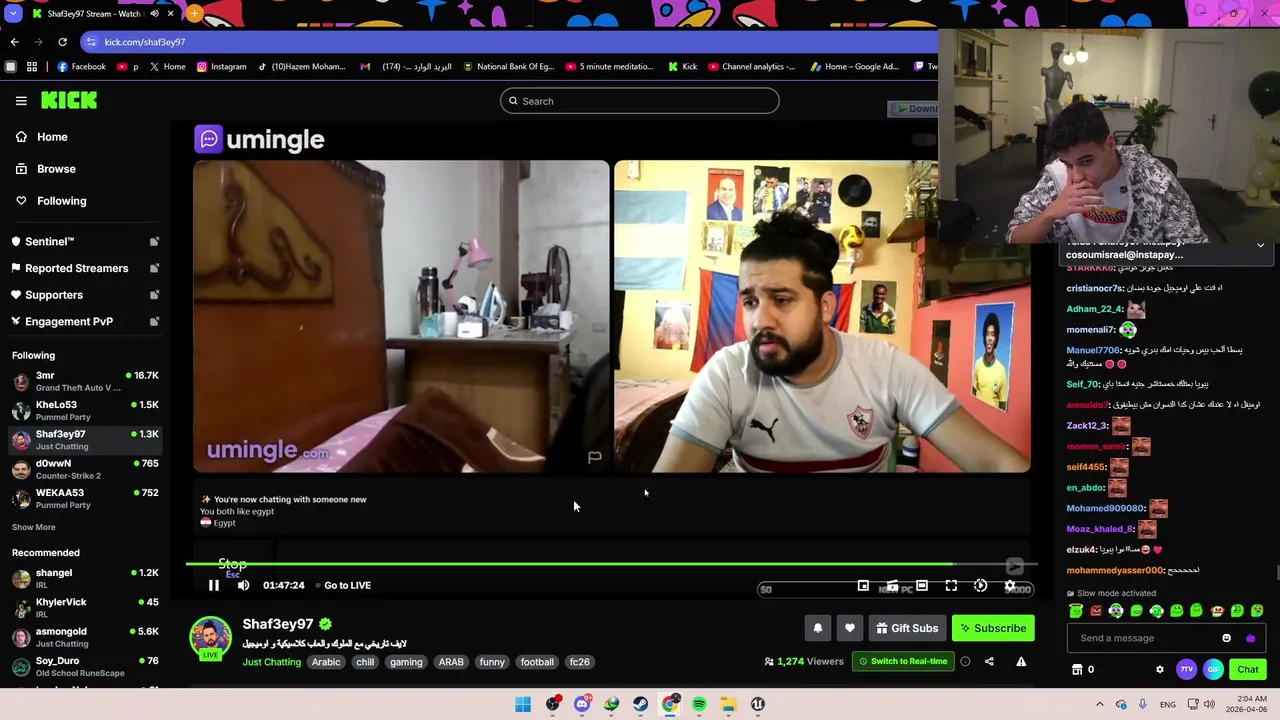Enter fullscreen video mode
This screenshot has height=720, width=1280.
tap(951, 586)
